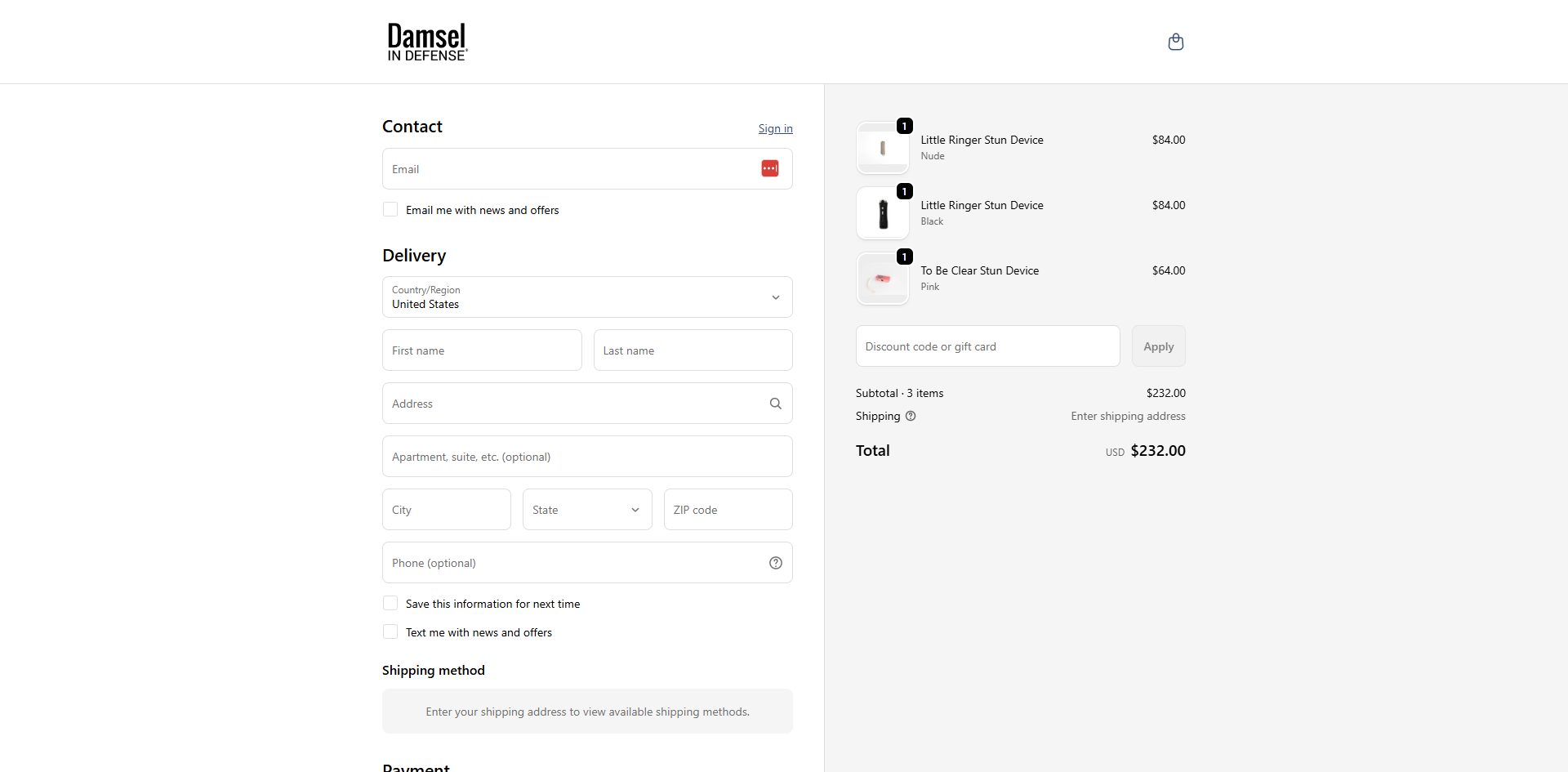Click the Sign in link
The width and height of the screenshot is (1568, 772).
point(775,128)
